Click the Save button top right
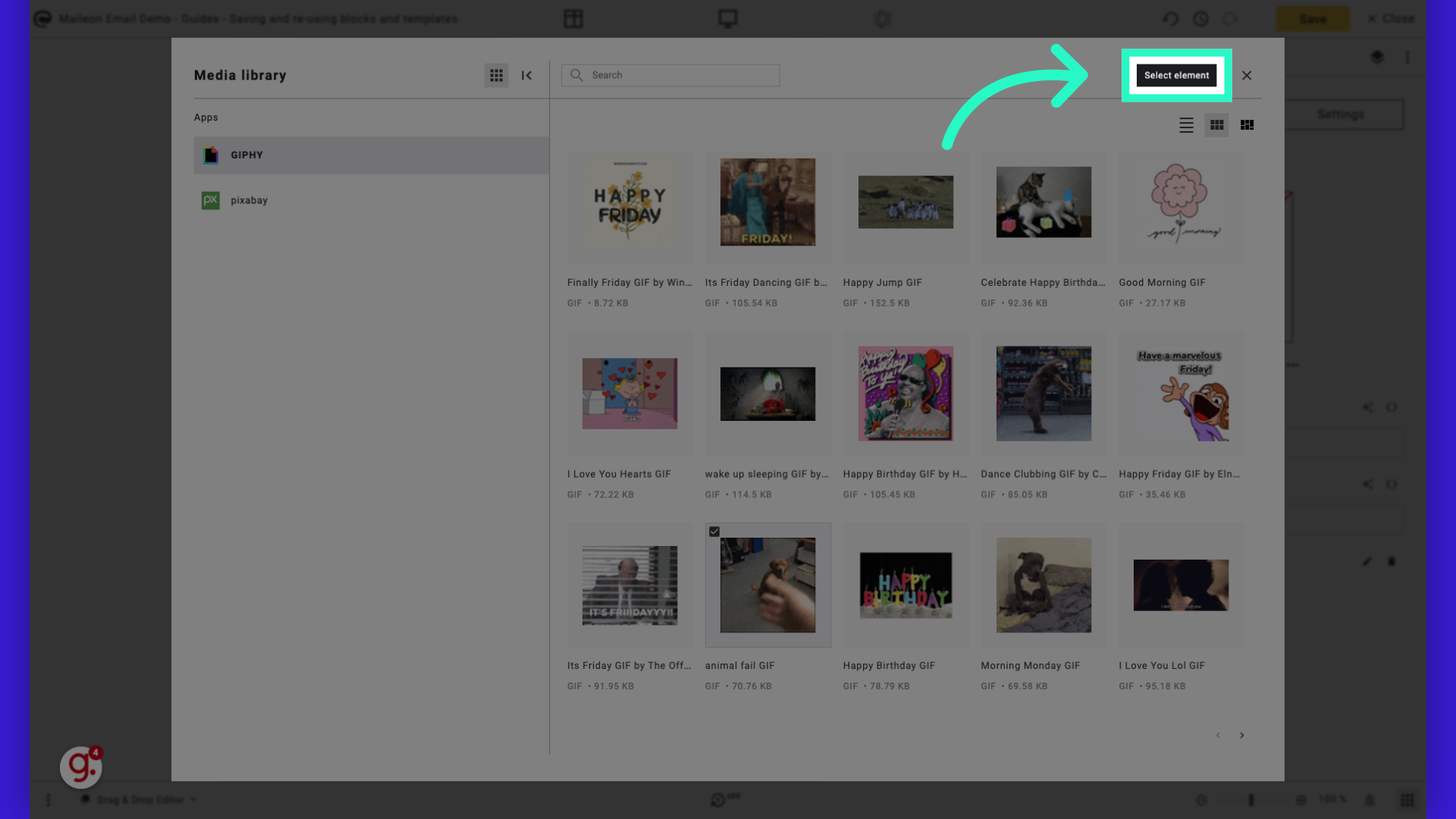Image resolution: width=1456 pixels, height=819 pixels. point(1313,18)
